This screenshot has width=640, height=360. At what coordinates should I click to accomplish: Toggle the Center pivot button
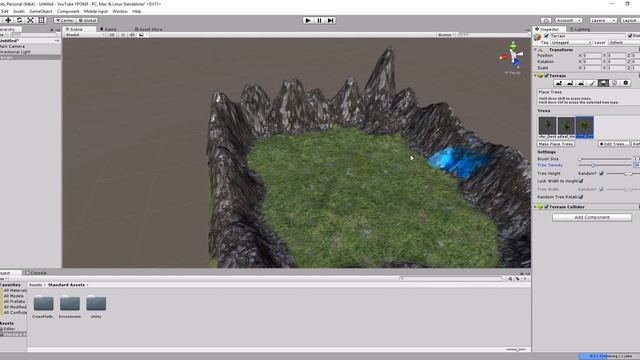[65, 20]
